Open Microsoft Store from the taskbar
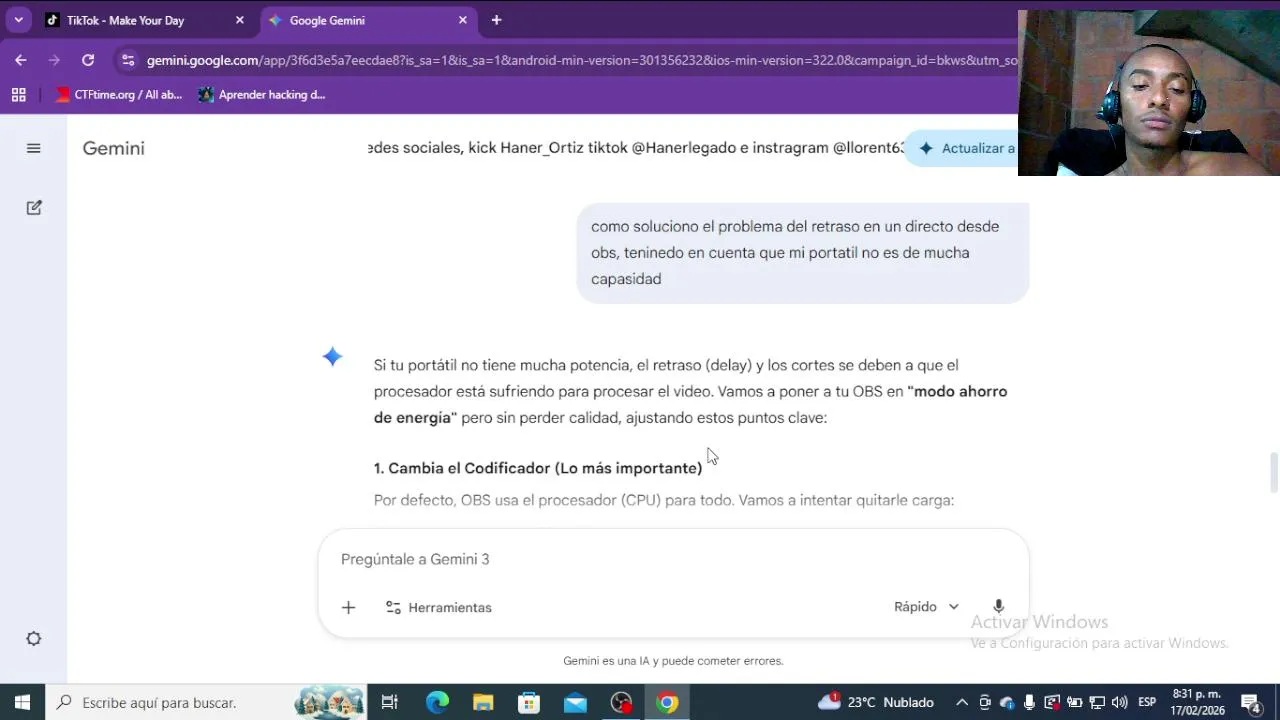The image size is (1280, 720). (x=529, y=702)
